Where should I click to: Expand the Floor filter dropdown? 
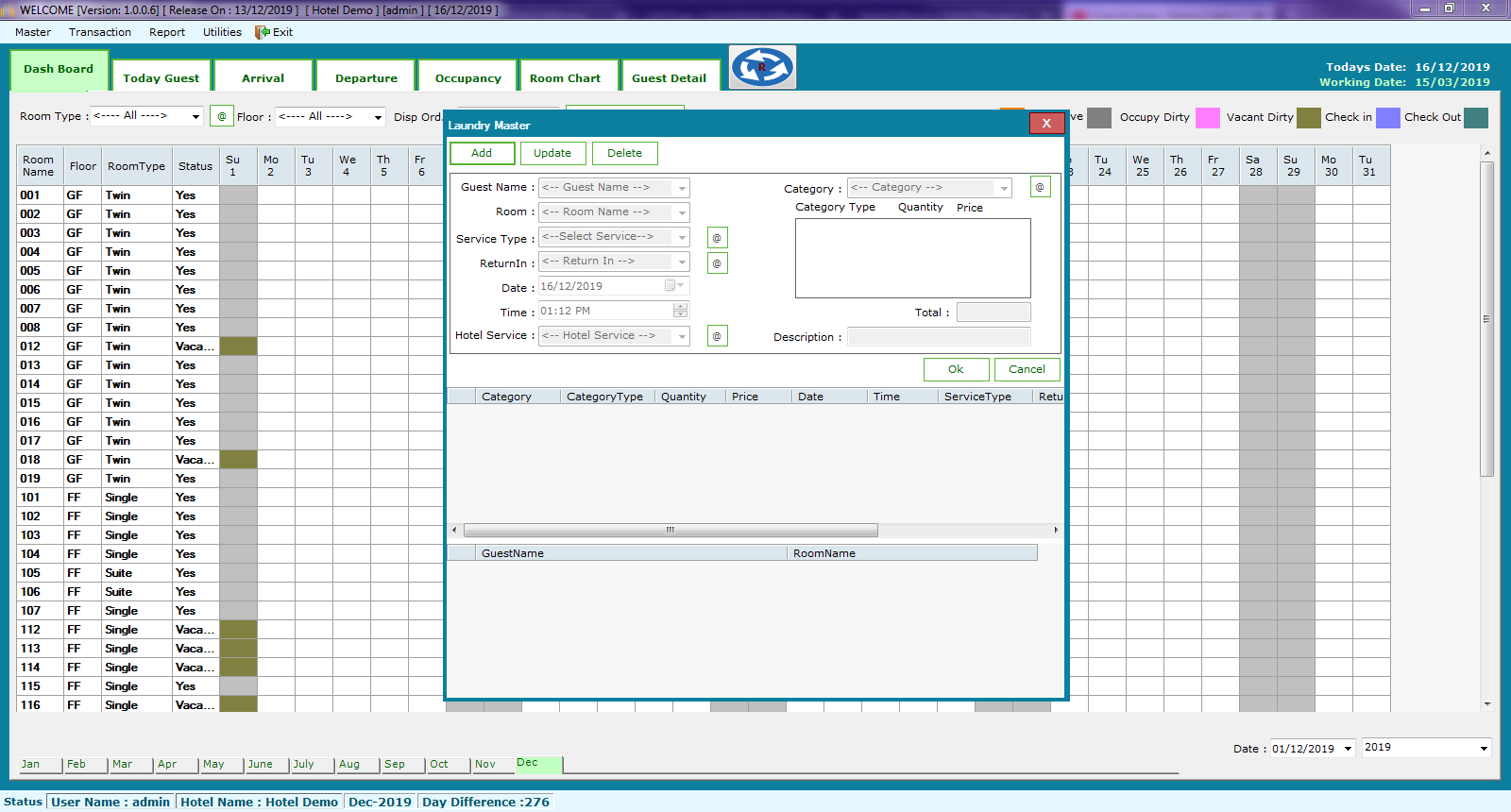tap(378, 117)
